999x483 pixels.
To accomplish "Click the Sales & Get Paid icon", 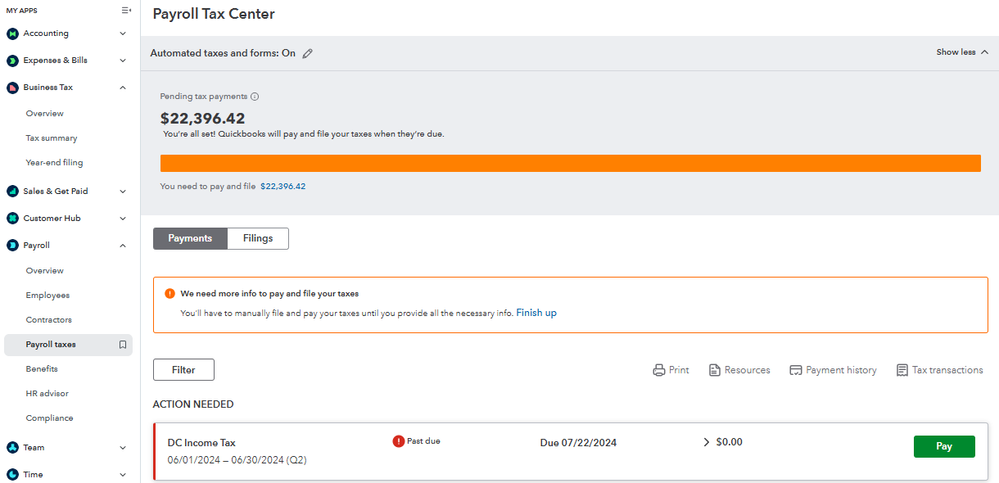I will [x=12, y=191].
